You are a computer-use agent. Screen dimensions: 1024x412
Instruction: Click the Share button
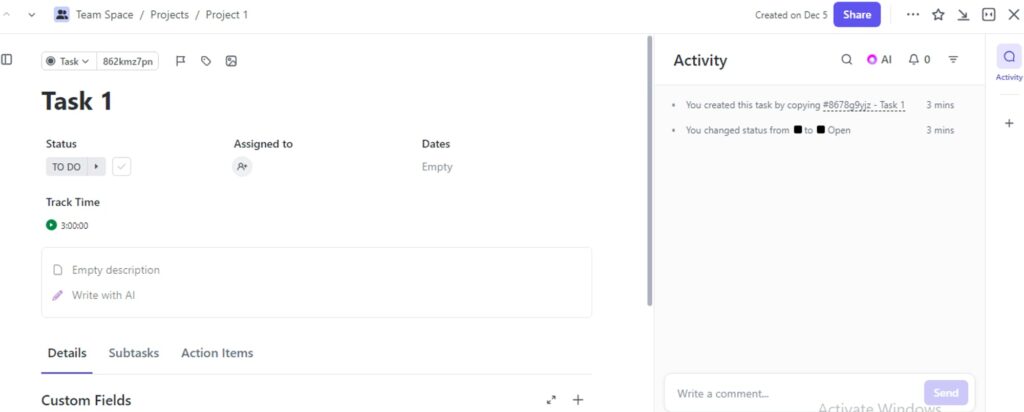(857, 14)
